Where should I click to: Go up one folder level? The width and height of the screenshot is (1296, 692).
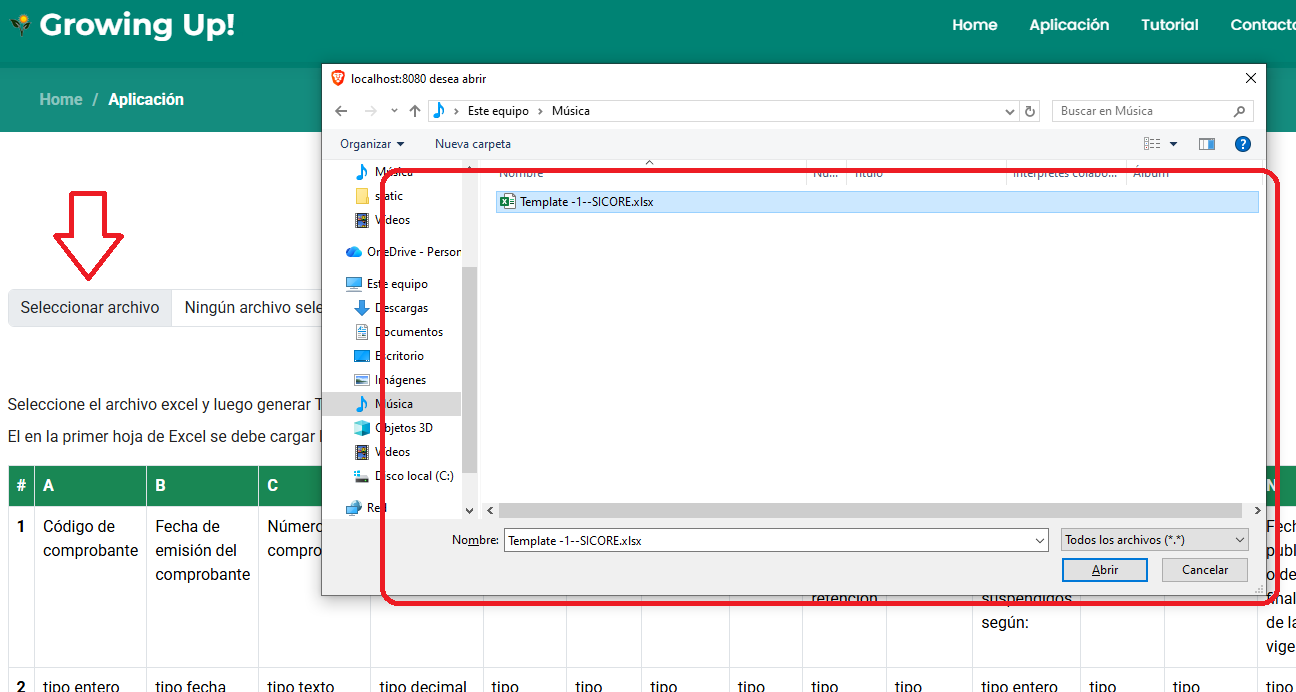coord(415,111)
